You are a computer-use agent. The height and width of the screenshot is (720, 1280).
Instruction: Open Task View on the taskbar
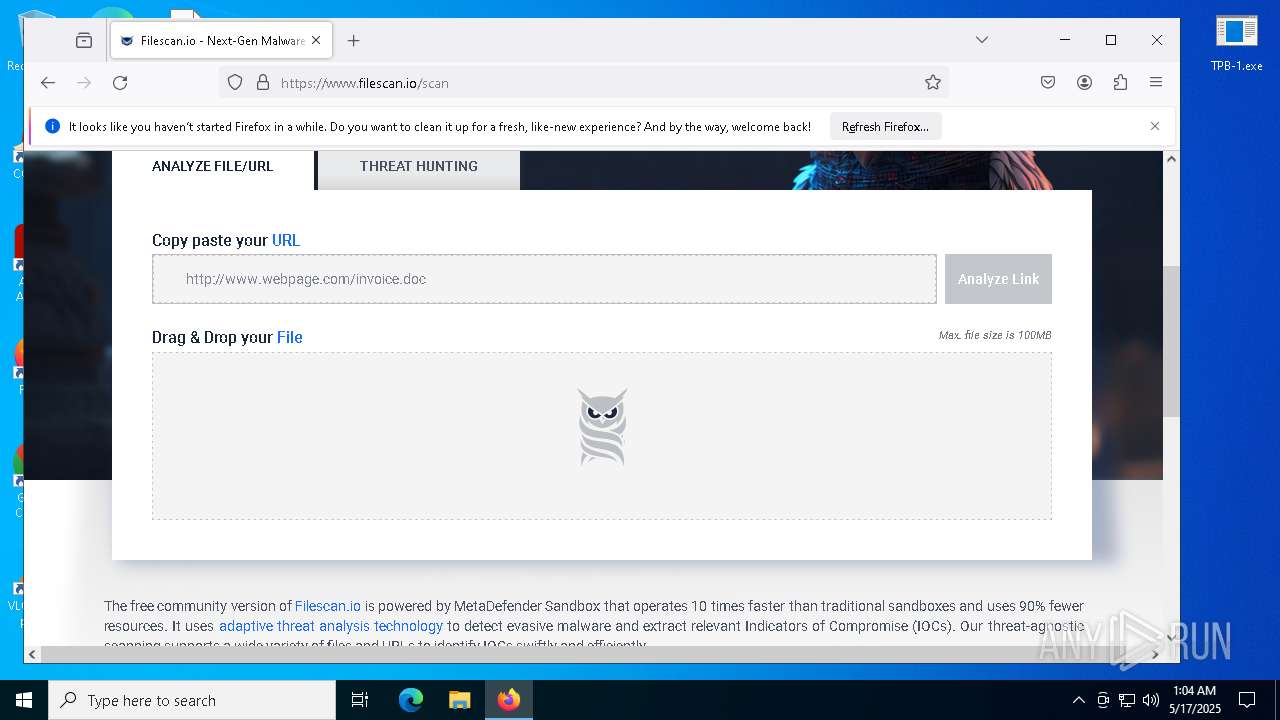point(360,700)
